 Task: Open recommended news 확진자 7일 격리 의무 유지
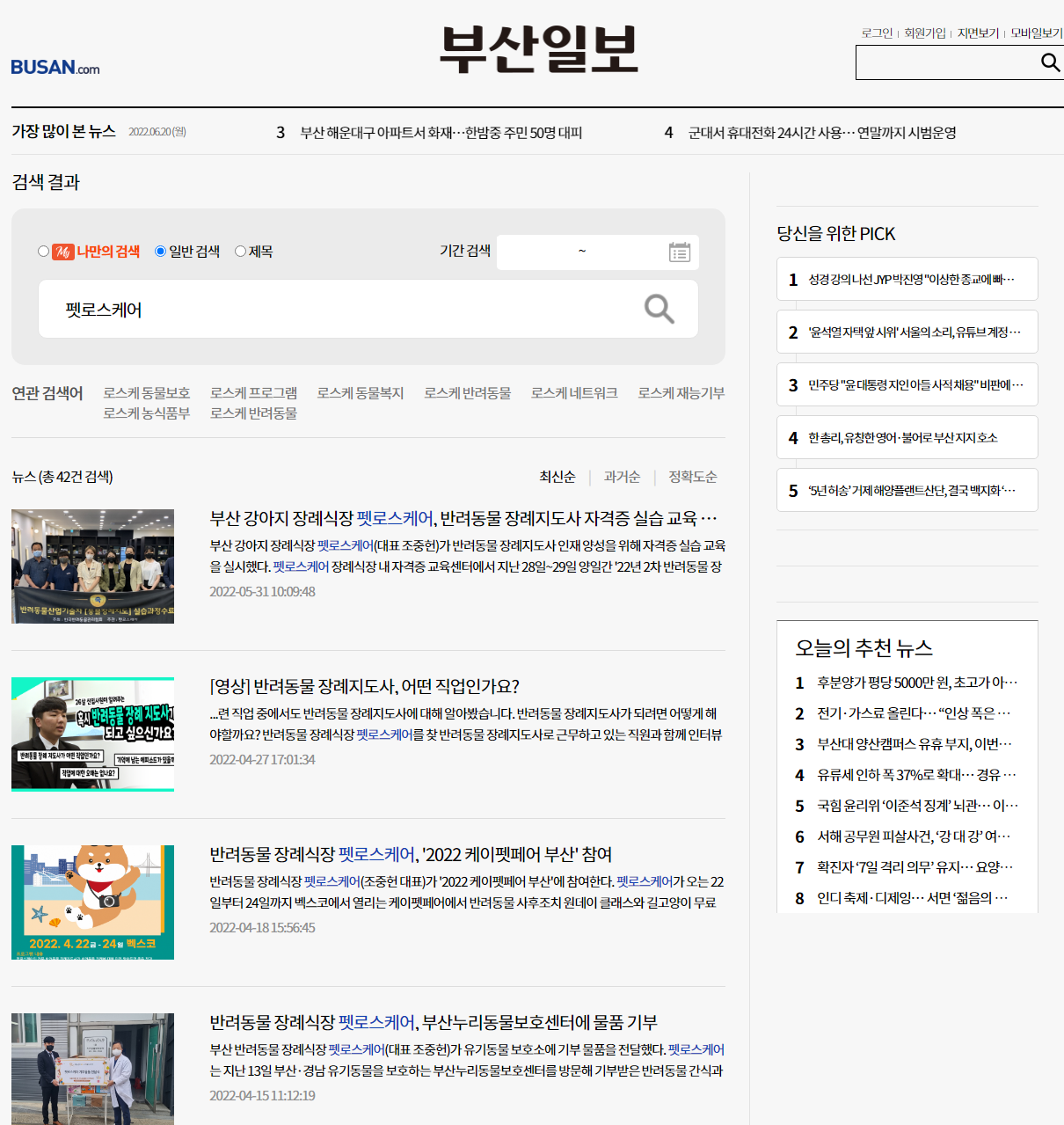point(915,867)
